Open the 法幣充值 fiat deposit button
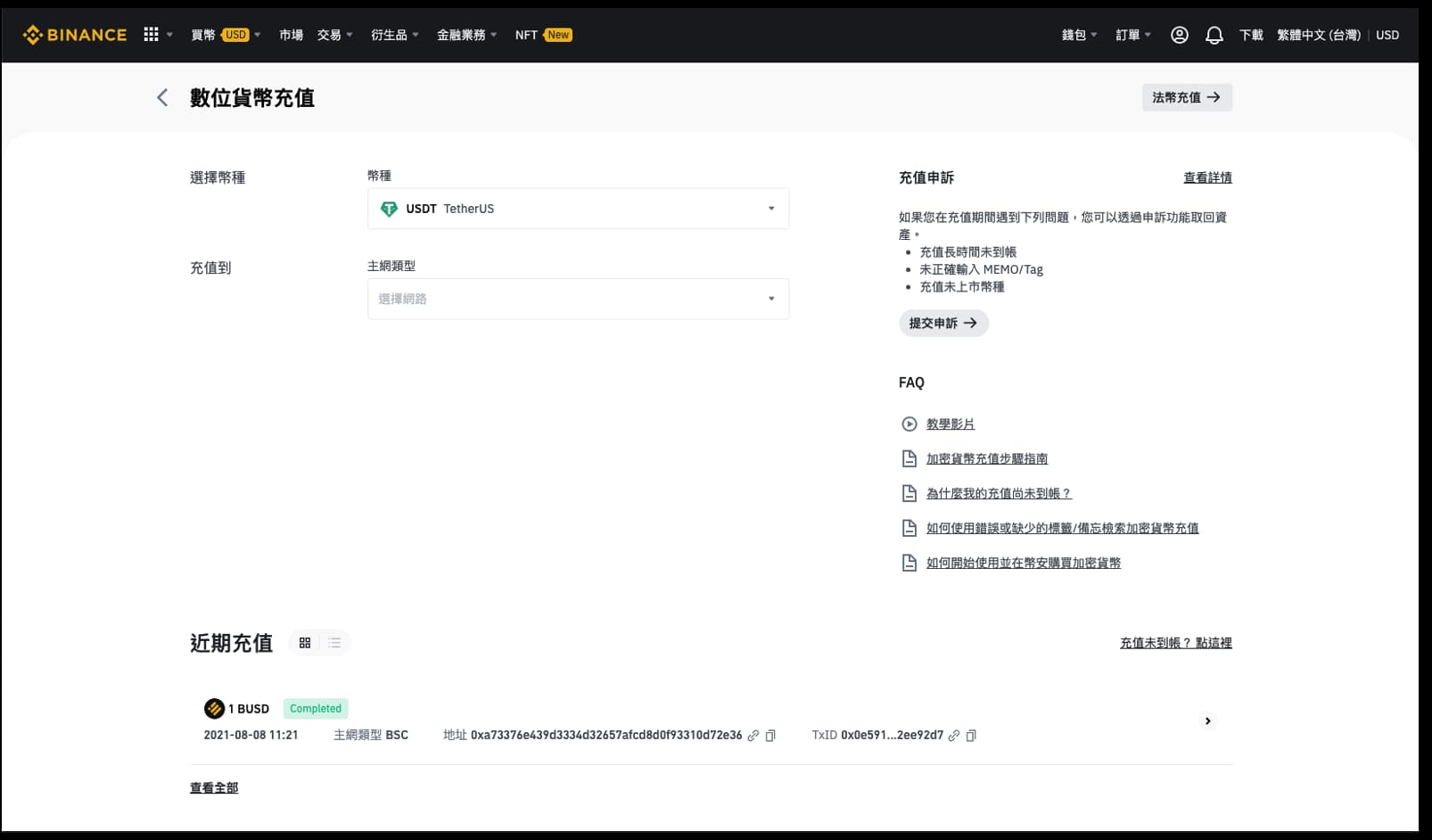Viewport: 1432px width, 840px height. (x=1186, y=97)
